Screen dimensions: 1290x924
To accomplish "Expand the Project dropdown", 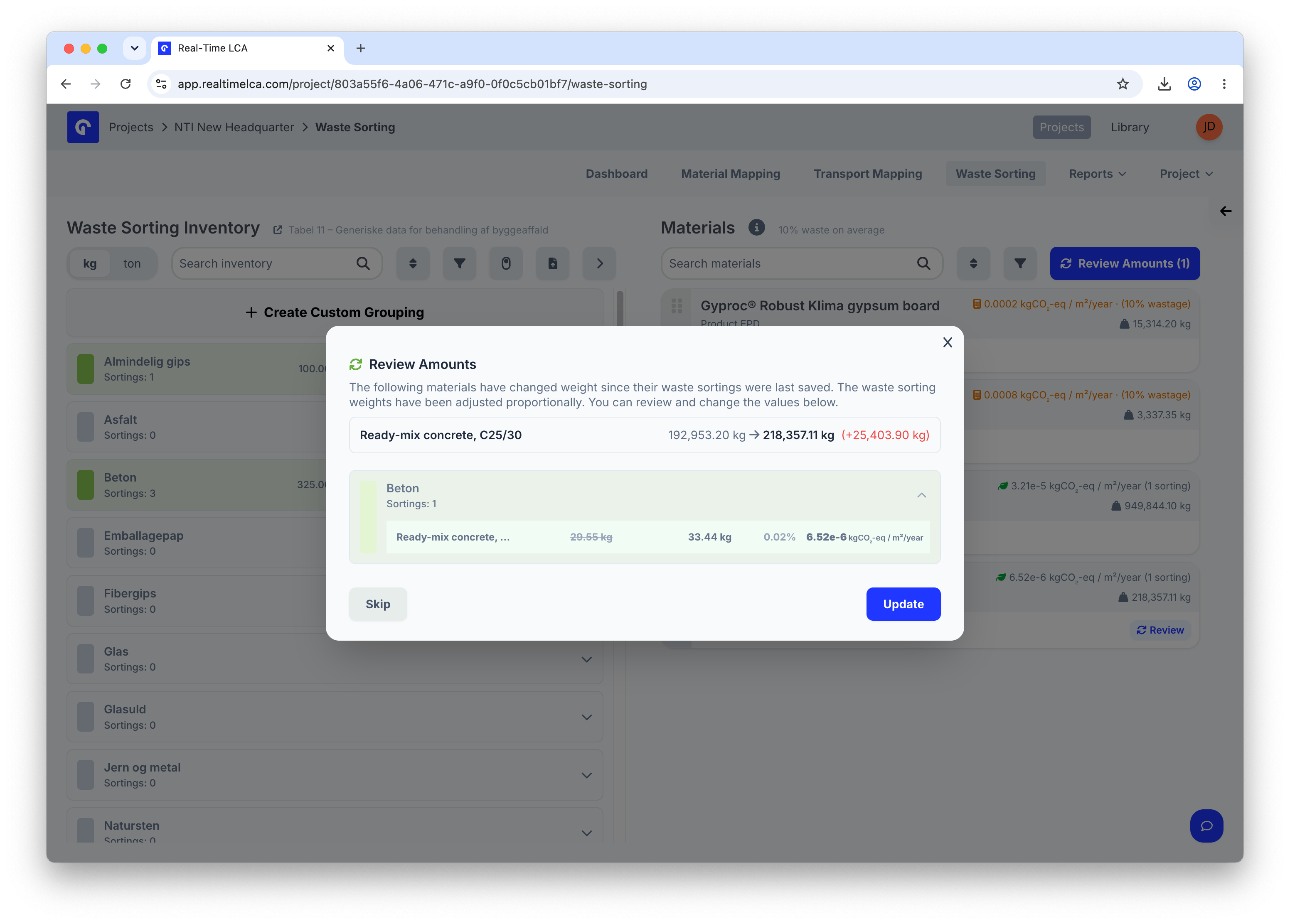I will pos(1187,174).
